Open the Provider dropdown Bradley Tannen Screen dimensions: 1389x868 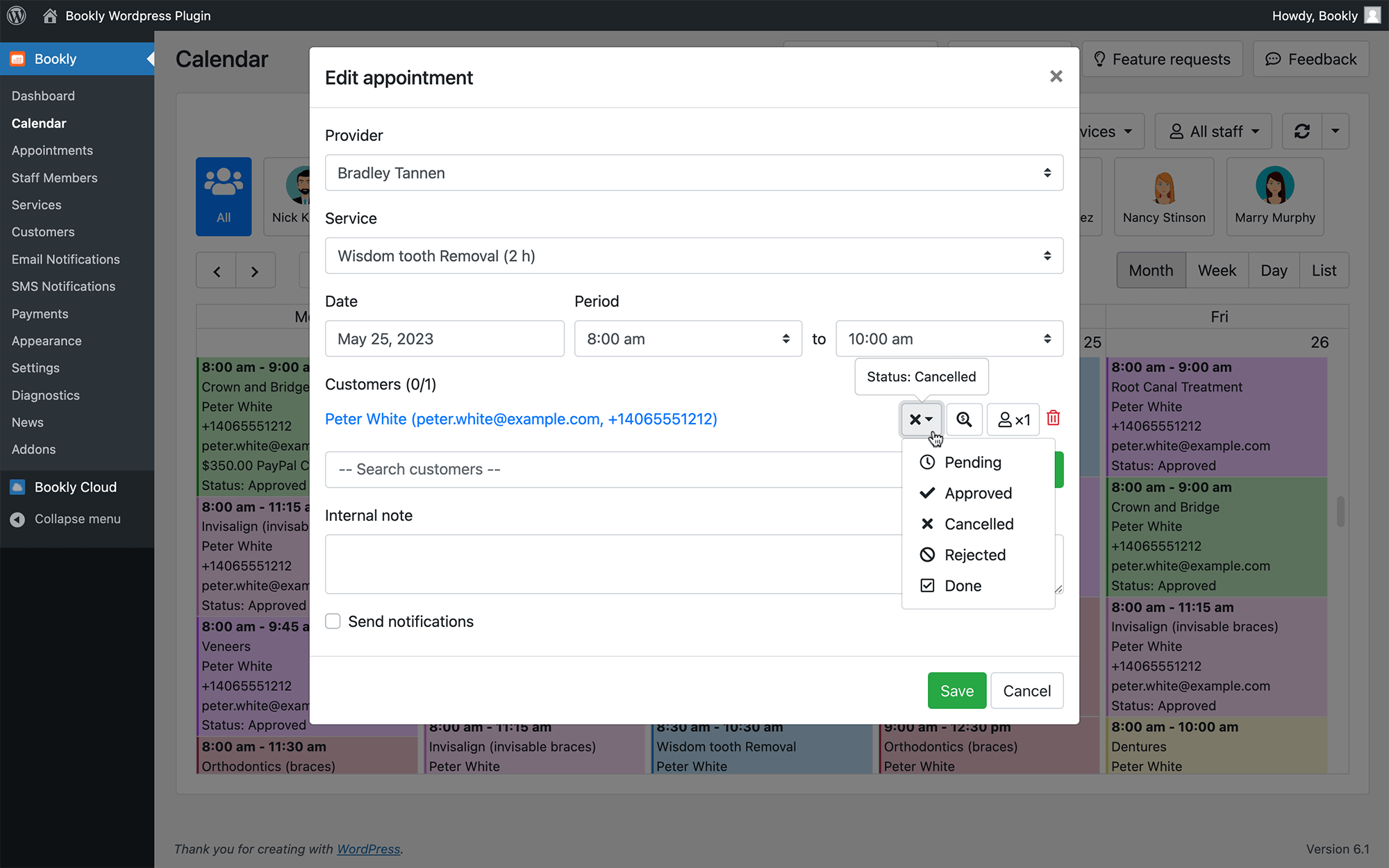pyautogui.click(x=694, y=173)
